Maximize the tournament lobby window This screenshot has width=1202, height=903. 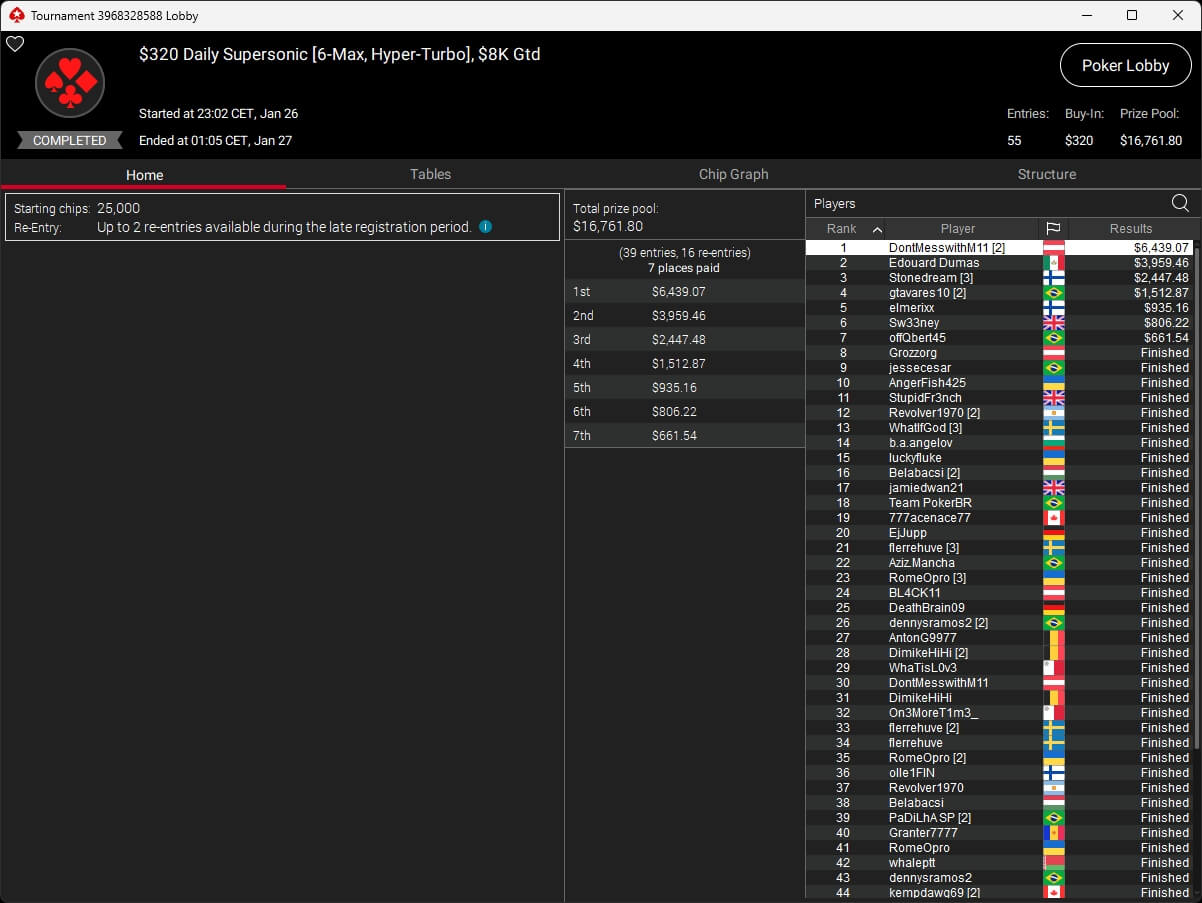click(x=1132, y=15)
